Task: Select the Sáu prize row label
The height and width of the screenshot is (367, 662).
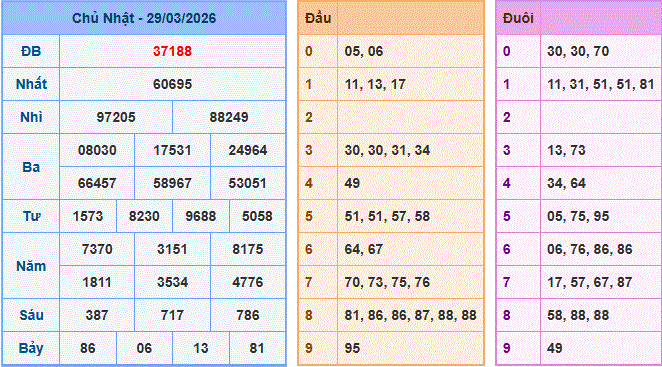Action: (x=31, y=315)
